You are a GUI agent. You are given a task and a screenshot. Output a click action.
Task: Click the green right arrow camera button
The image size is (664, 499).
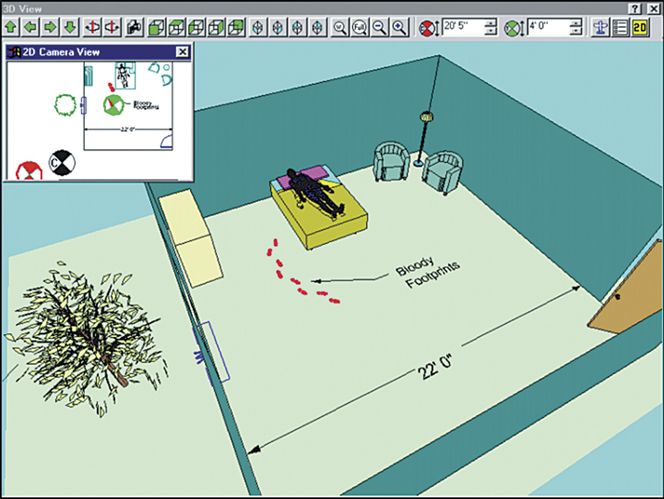click(48, 27)
